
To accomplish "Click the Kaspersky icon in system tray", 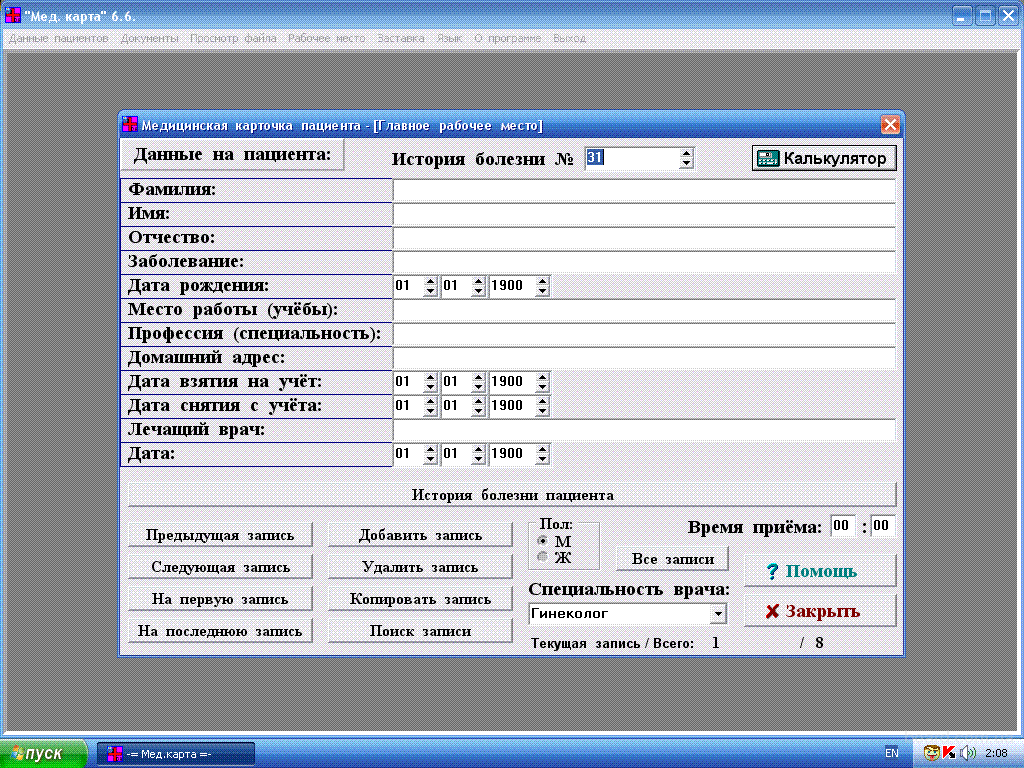I will coord(948,752).
